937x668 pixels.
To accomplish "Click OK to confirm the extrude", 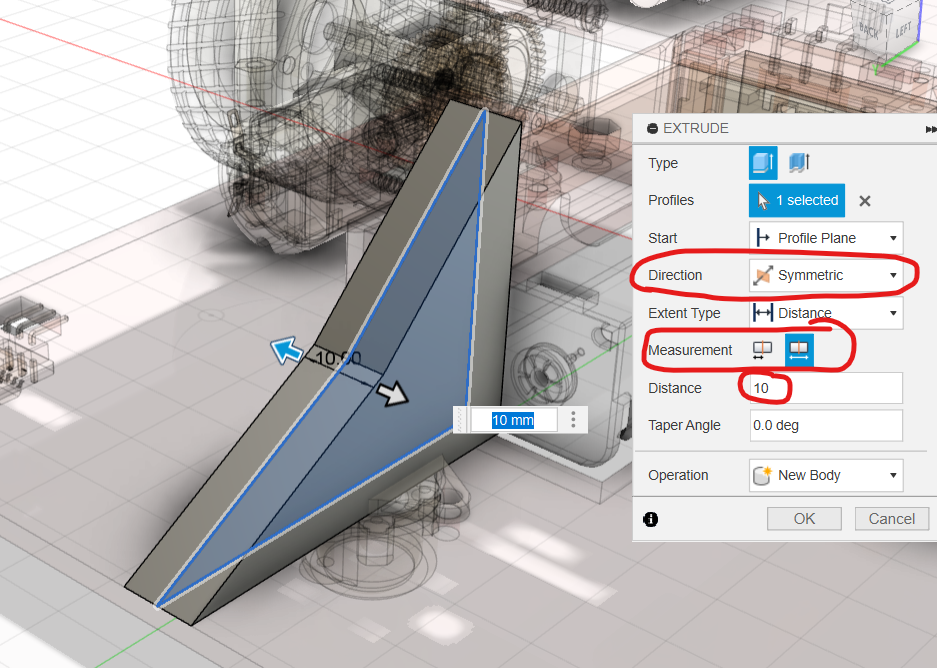I will pos(804,519).
